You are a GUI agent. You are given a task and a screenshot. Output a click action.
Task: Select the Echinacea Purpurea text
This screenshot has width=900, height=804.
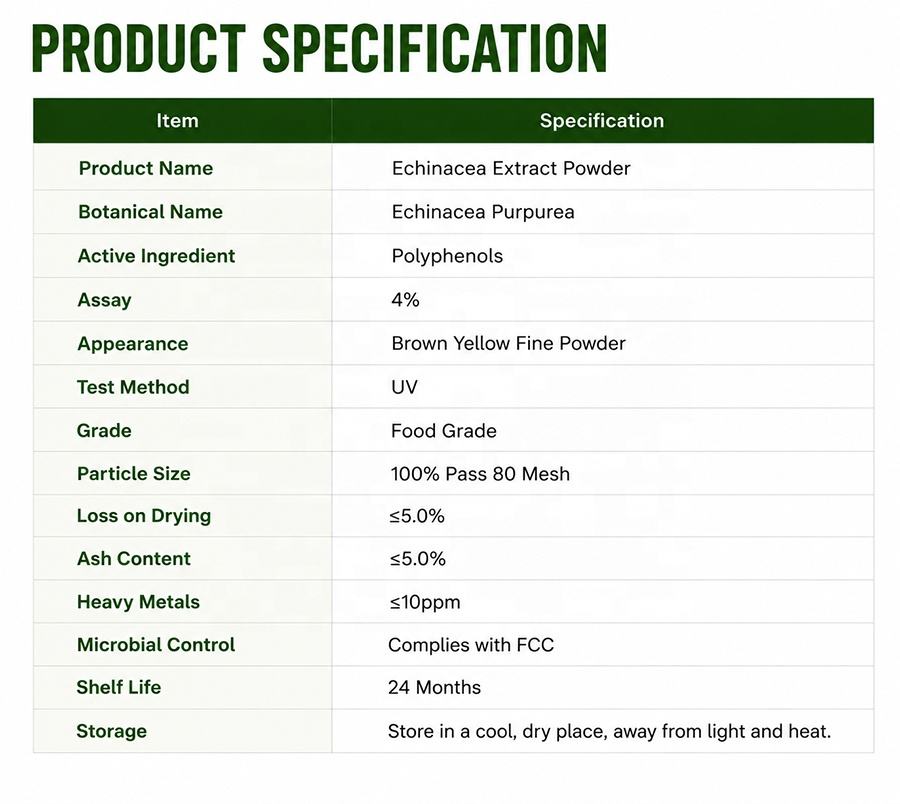(x=483, y=212)
